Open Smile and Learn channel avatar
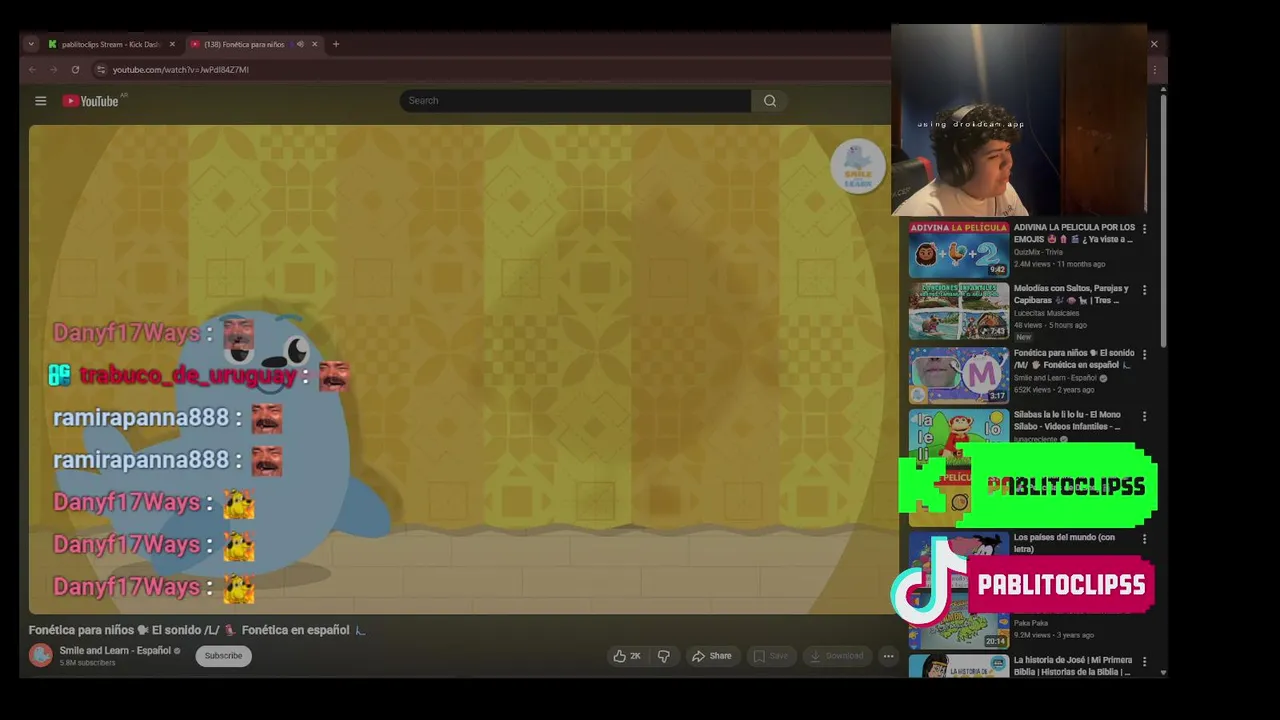This screenshot has height=720, width=1280. coord(41,655)
